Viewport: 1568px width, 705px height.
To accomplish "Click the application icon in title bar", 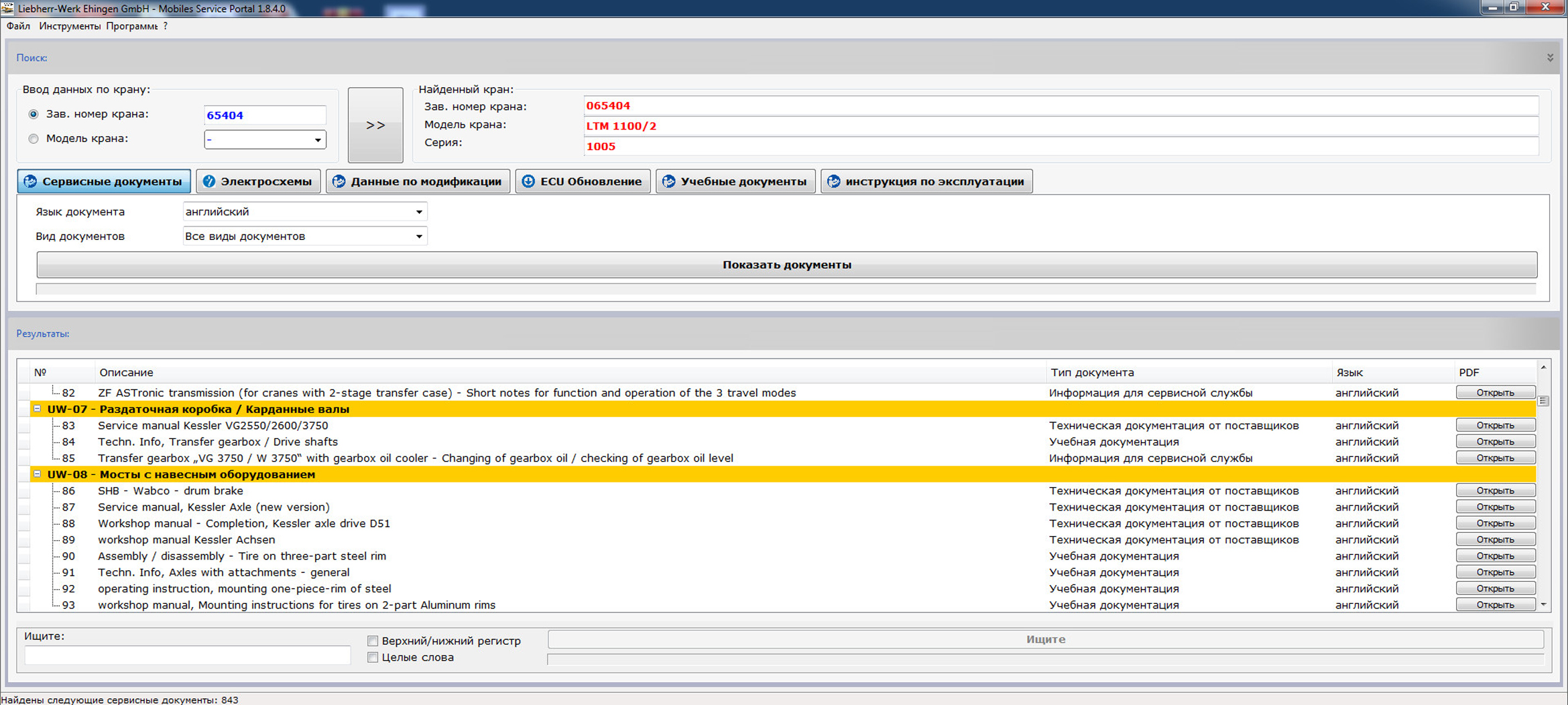I will [x=7, y=8].
